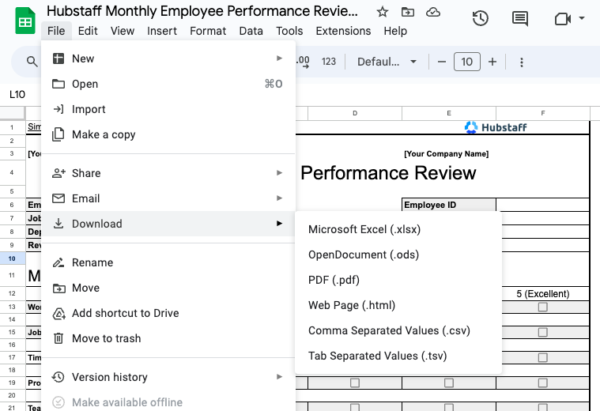
Task: Decrease font size with minus button
Action: click(442, 62)
